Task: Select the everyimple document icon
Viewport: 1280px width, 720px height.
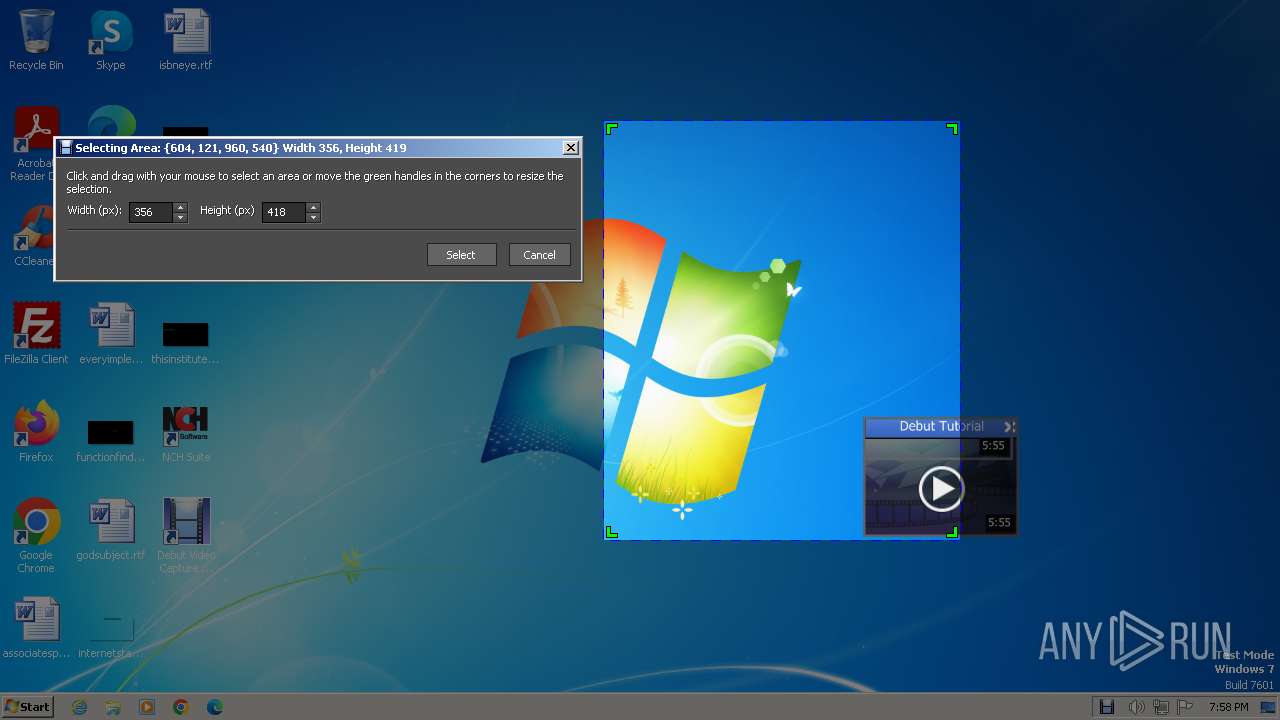Action: click(x=111, y=334)
